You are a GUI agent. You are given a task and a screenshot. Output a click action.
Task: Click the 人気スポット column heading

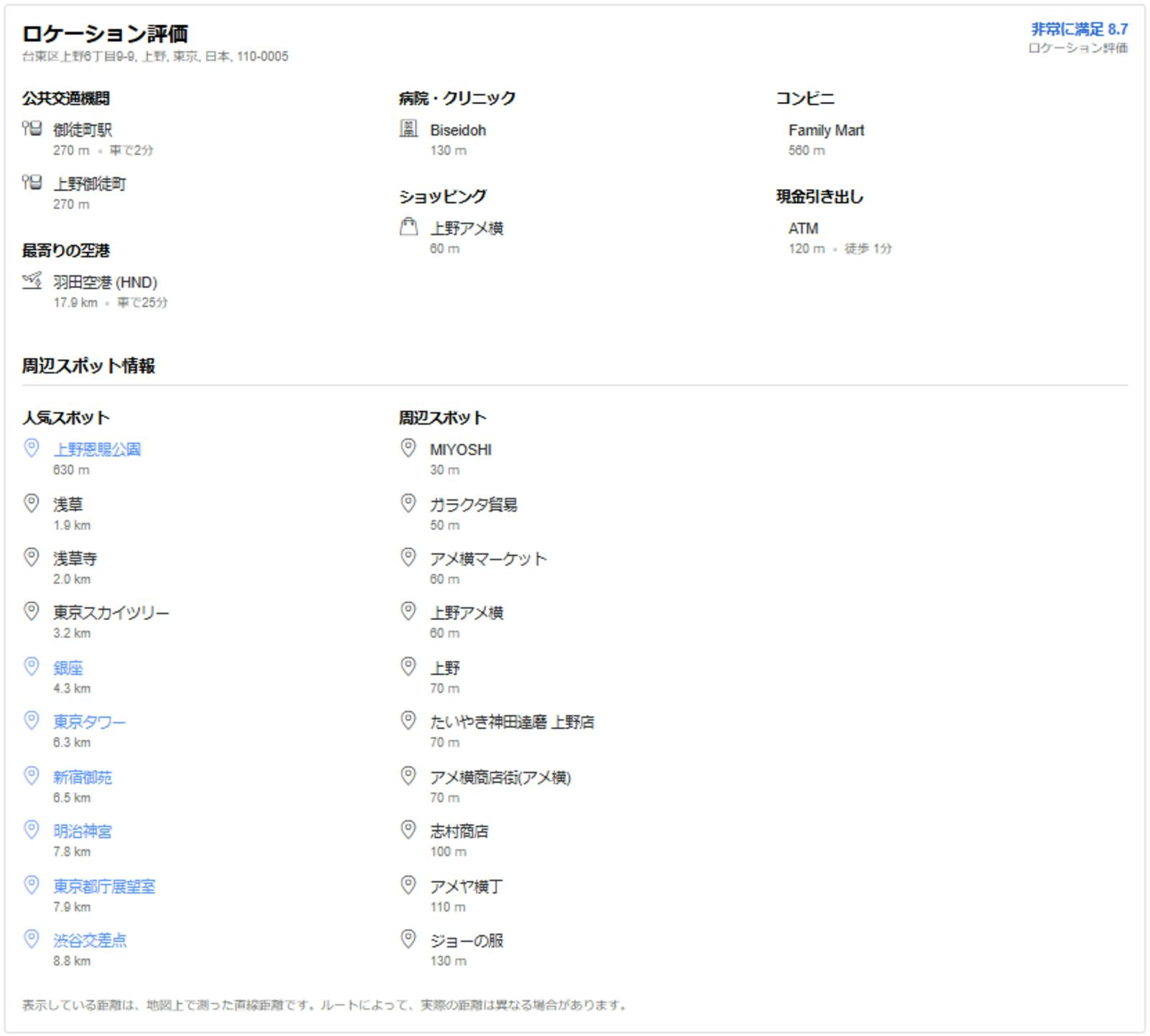[x=66, y=417]
